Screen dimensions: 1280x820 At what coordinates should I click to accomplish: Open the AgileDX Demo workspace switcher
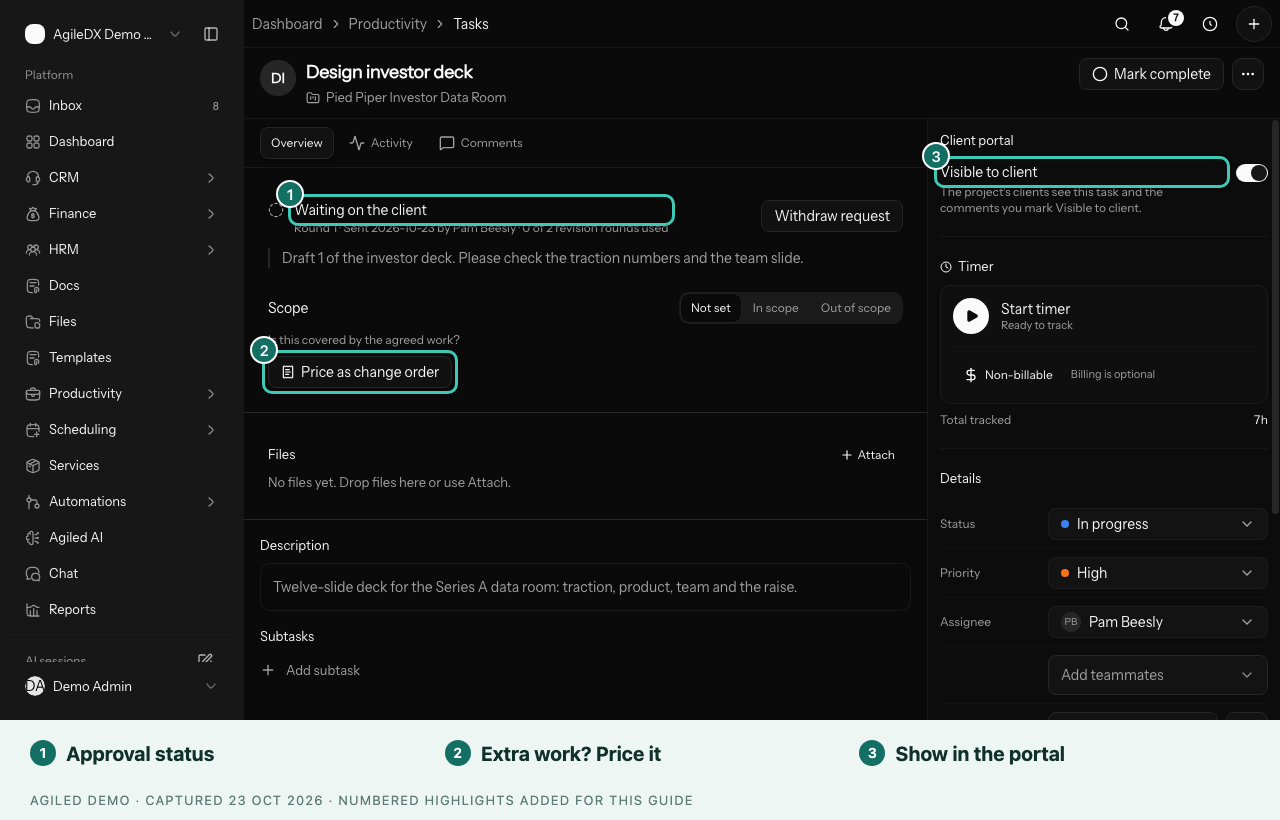coord(103,34)
